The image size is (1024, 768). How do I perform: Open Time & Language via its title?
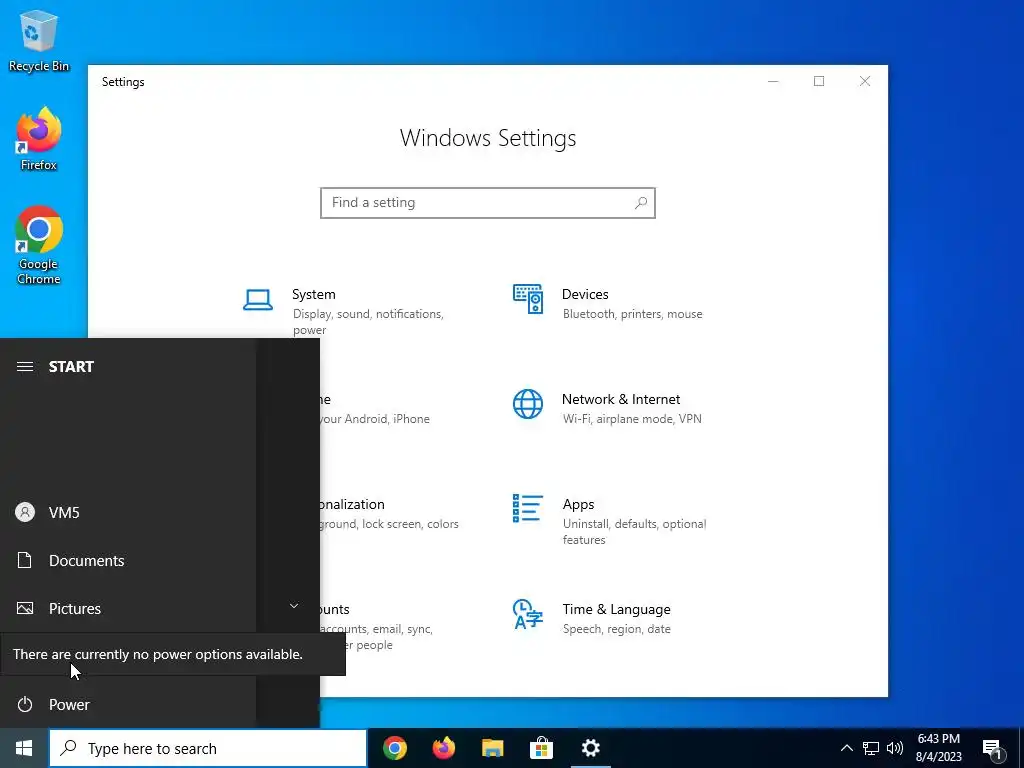[616, 609]
